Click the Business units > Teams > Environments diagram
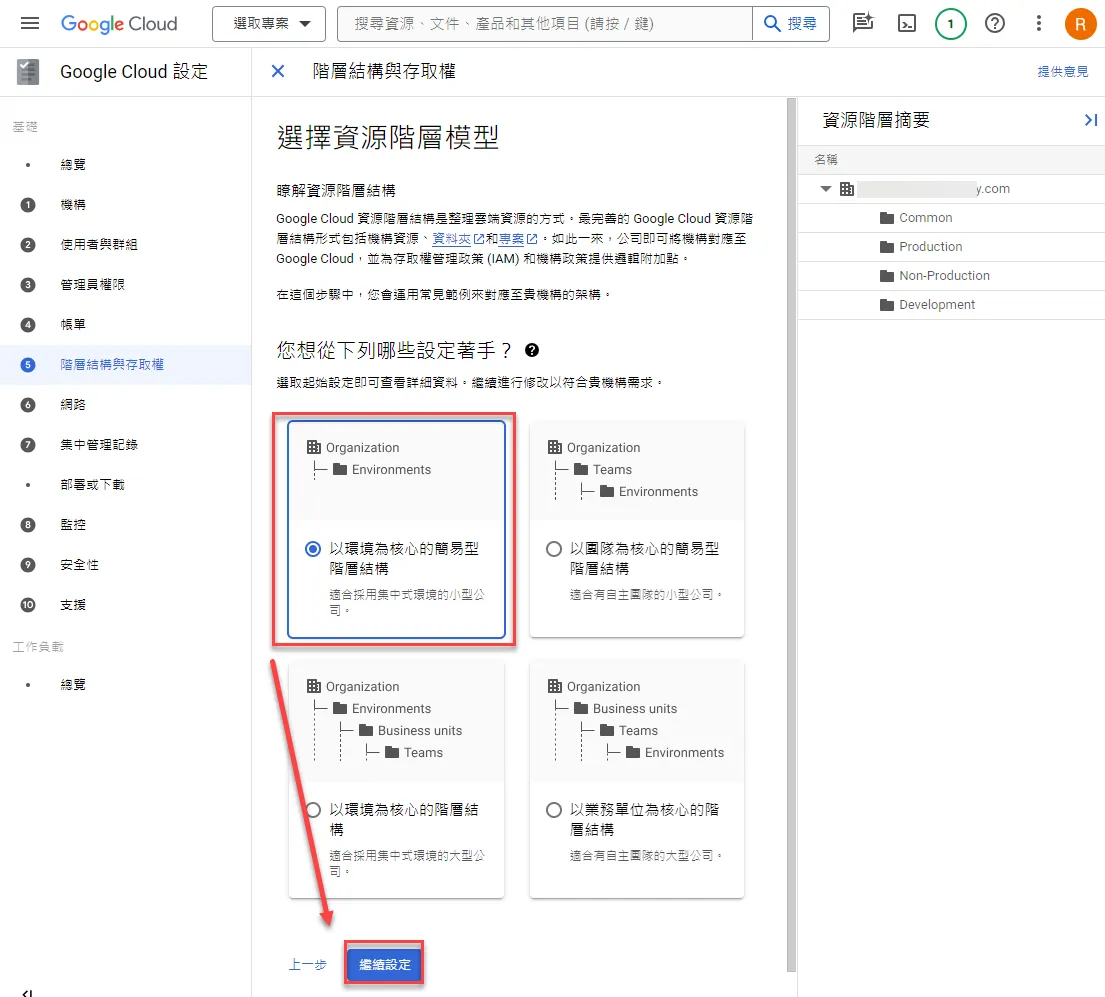This screenshot has height=997, width=1105. click(x=636, y=721)
